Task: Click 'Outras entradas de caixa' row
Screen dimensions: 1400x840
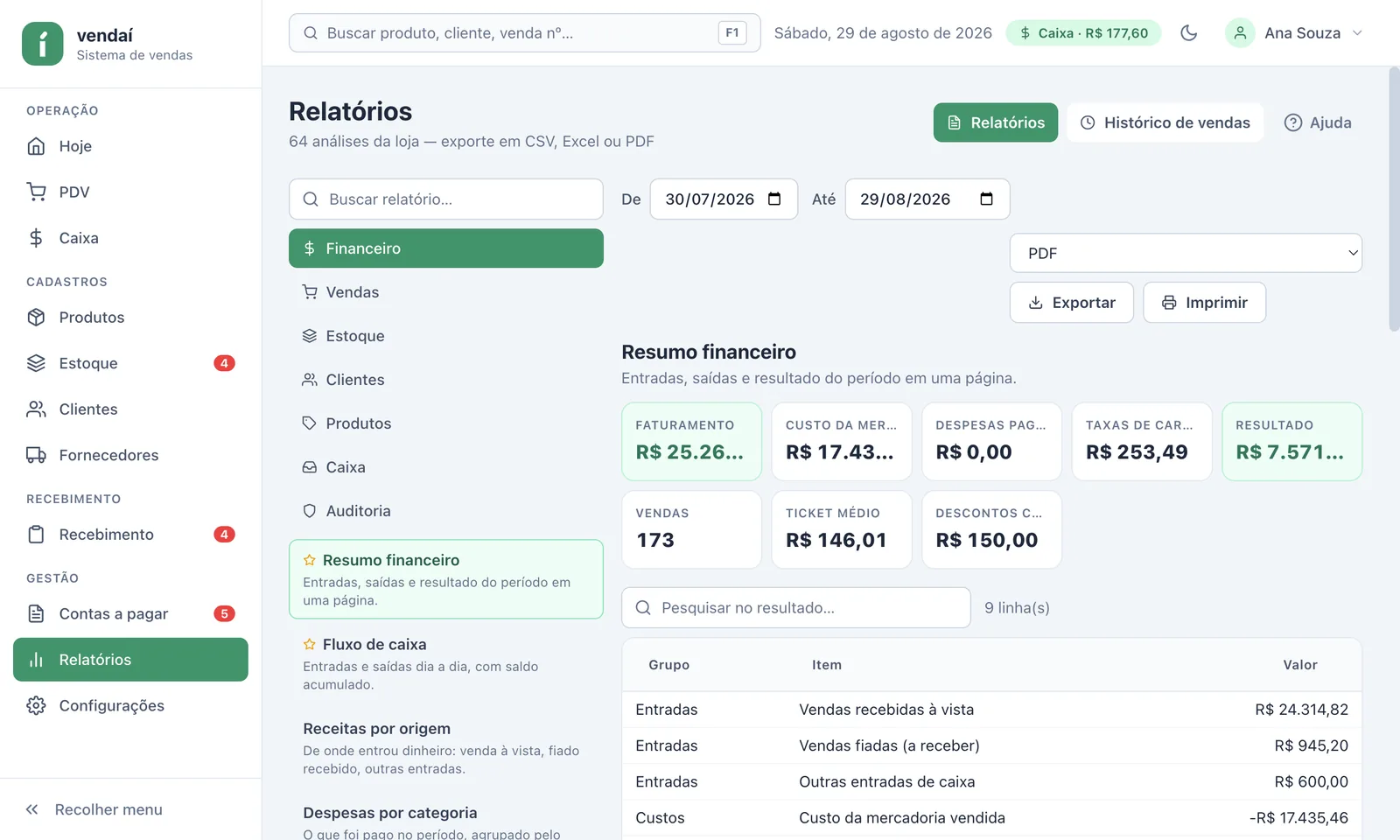Action: coord(991,781)
